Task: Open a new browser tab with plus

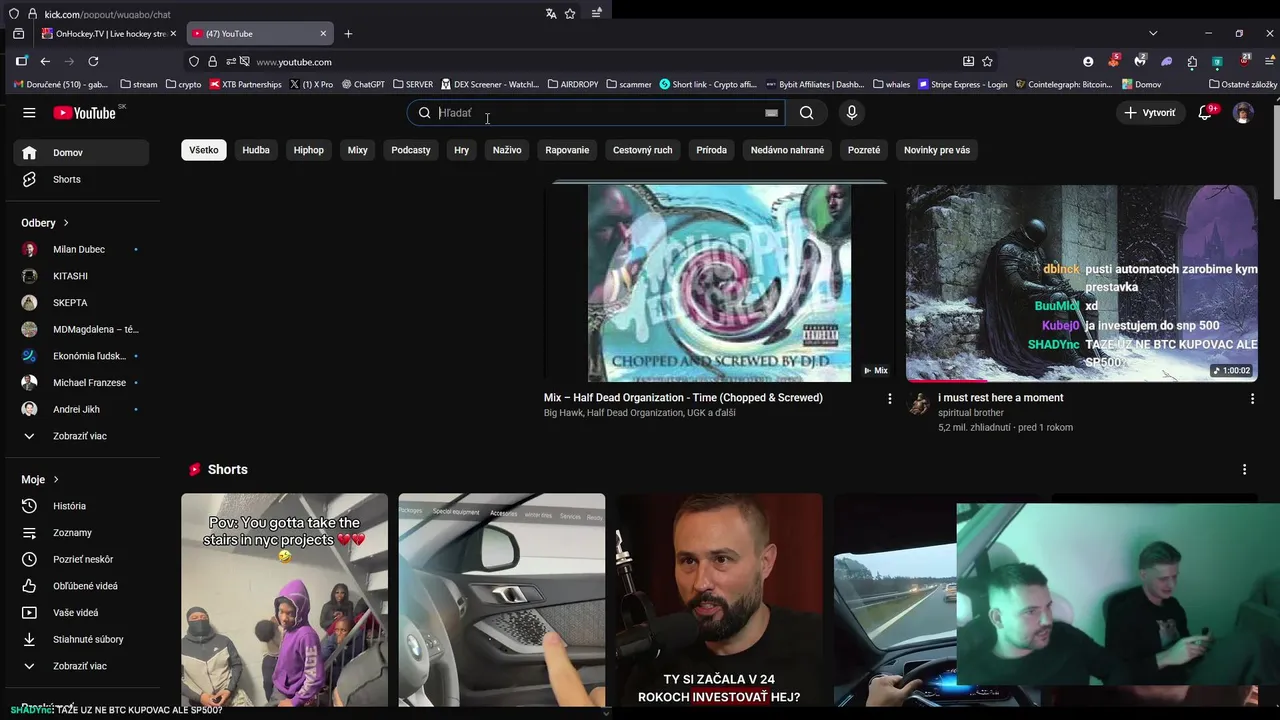Action: [x=348, y=33]
